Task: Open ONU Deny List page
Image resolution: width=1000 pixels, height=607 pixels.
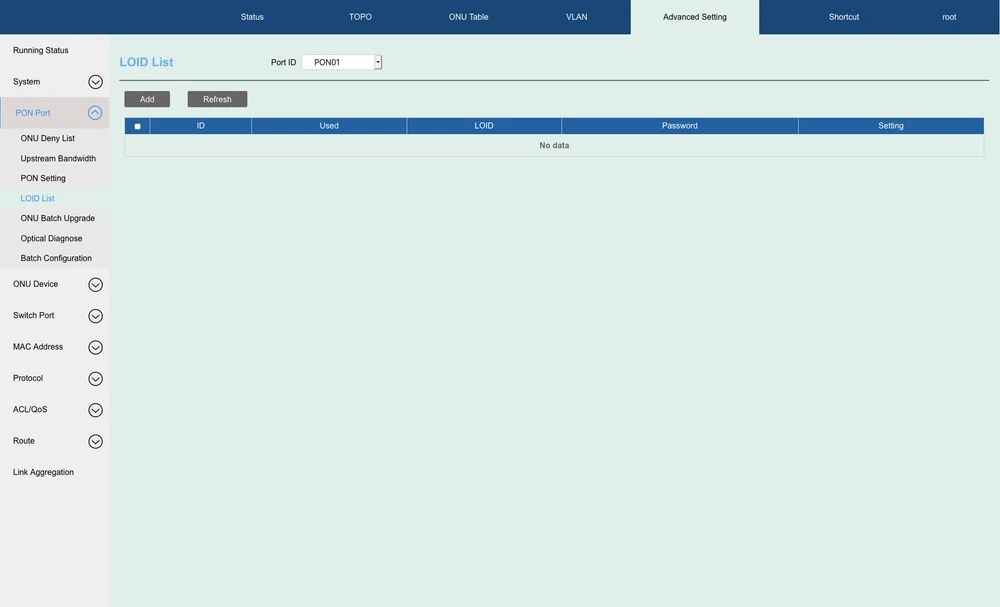Action: (x=48, y=138)
